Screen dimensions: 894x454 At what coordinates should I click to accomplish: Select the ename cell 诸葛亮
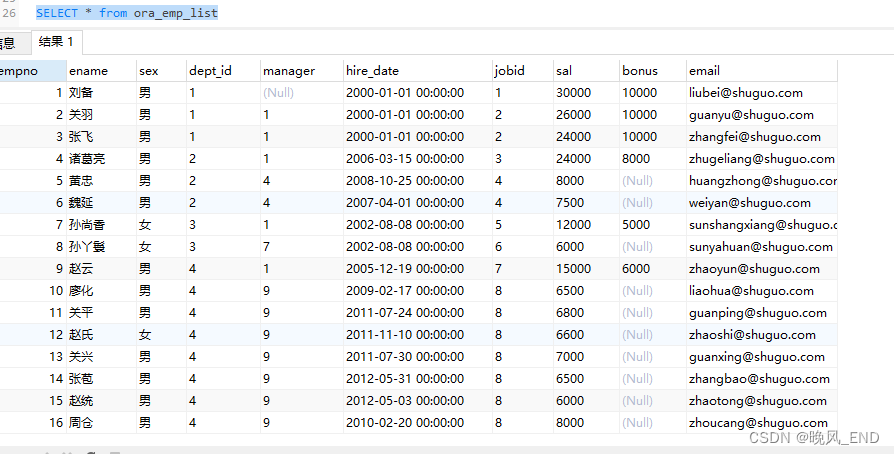pyautogui.click(x=101, y=159)
